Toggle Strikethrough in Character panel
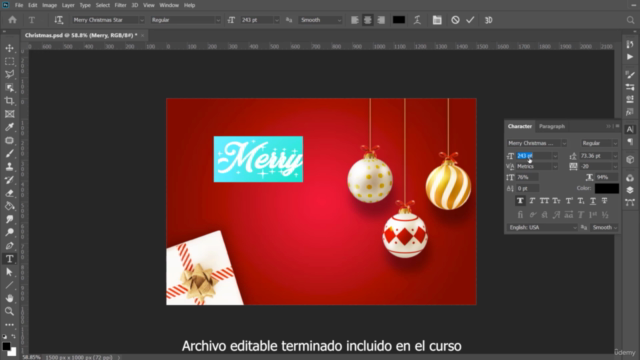Image resolution: width=640 pixels, height=360 pixels. [x=605, y=201]
